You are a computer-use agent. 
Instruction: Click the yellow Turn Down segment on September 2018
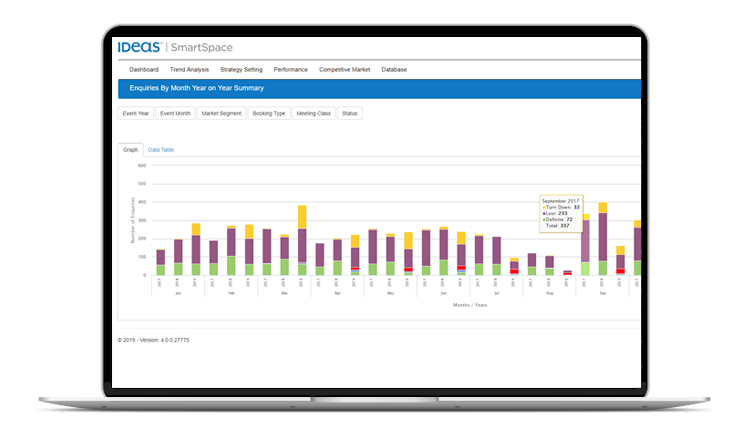(x=603, y=208)
